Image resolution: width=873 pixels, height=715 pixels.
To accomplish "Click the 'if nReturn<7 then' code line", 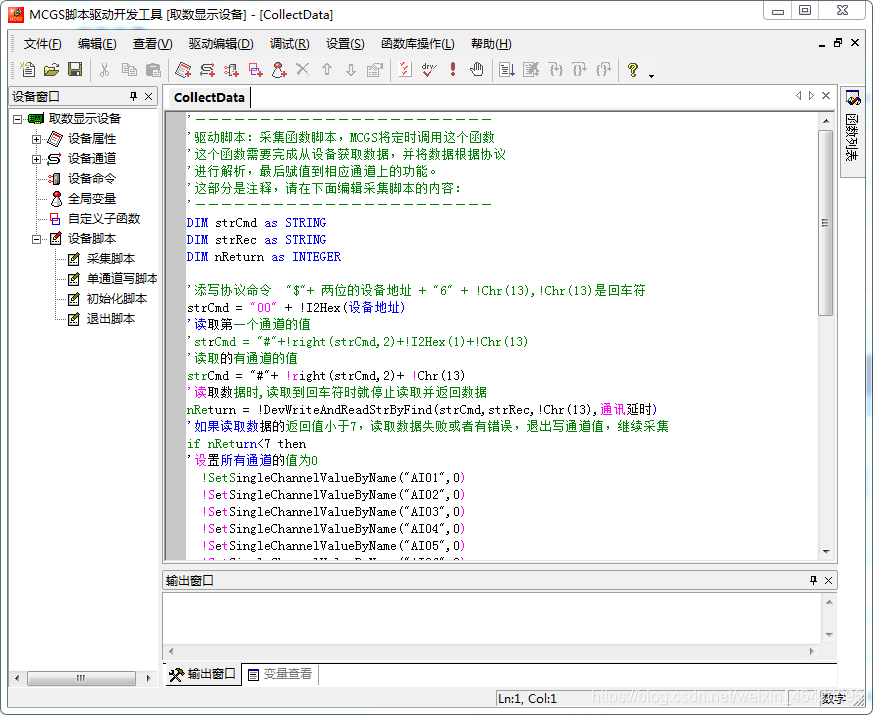I will coord(247,444).
